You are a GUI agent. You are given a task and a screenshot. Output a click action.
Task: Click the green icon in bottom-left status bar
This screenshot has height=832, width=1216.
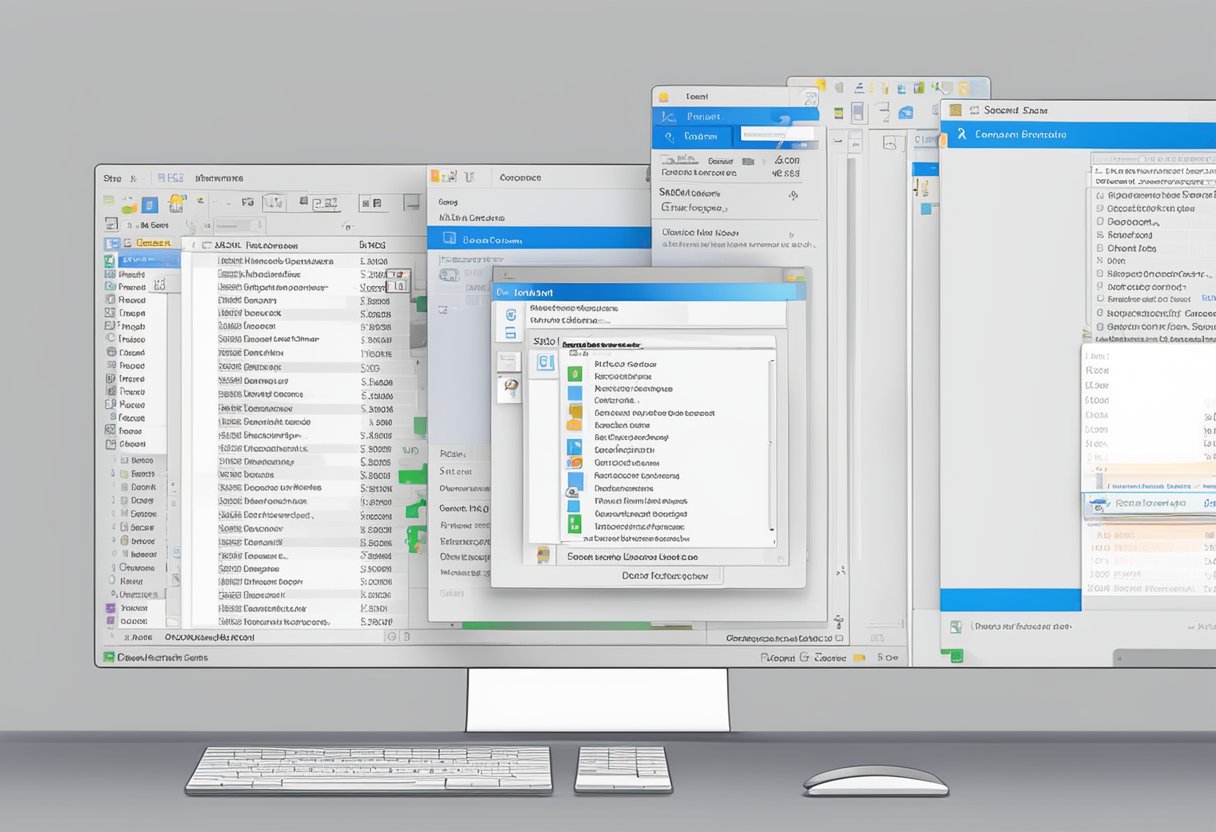(x=106, y=658)
